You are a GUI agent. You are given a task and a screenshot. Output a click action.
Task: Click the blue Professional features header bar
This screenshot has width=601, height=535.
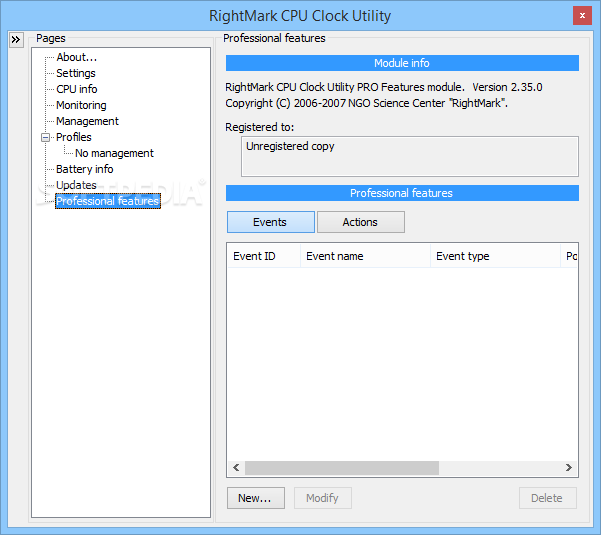point(402,193)
